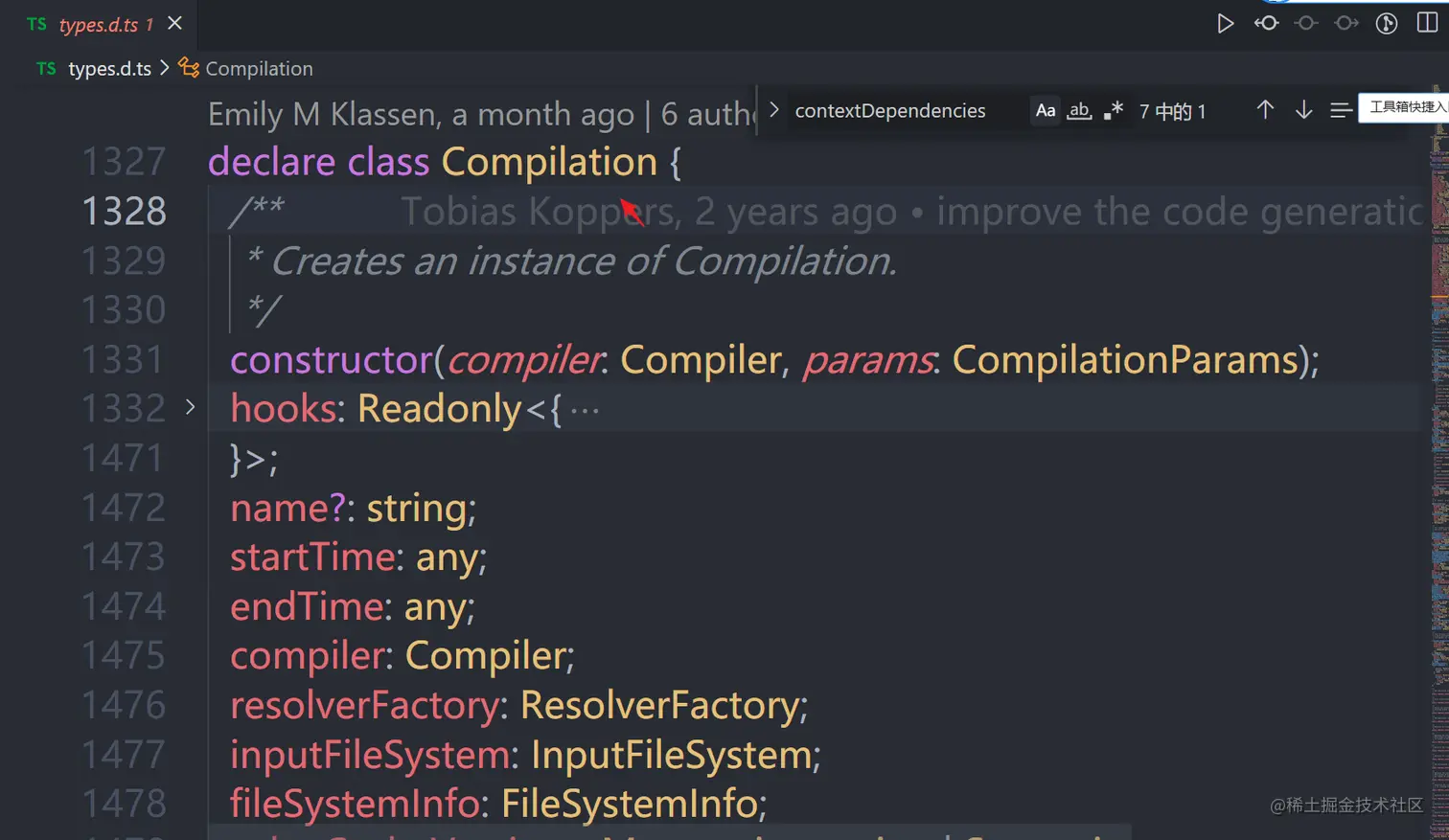This screenshot has width=1449, height=840.
Task: Open types.d.ts in the breadcrumb
Action: (109, 69)
